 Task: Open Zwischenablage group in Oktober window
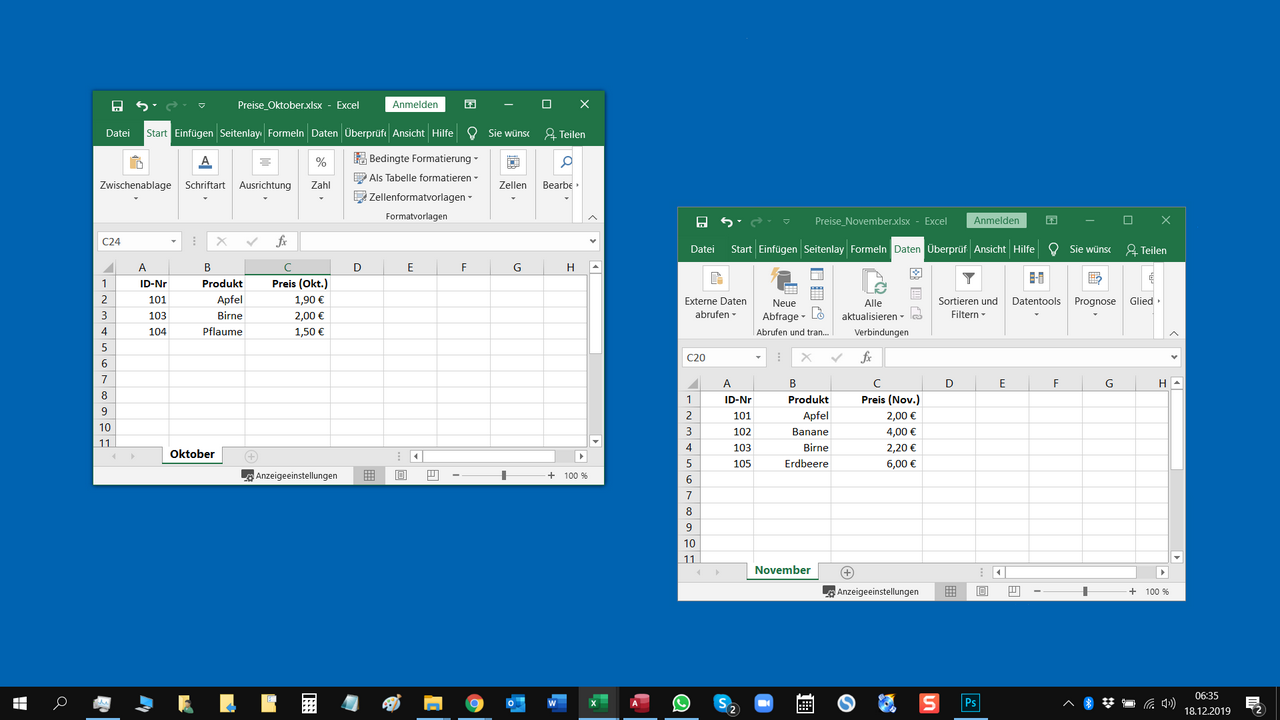(x=135, y=175)
